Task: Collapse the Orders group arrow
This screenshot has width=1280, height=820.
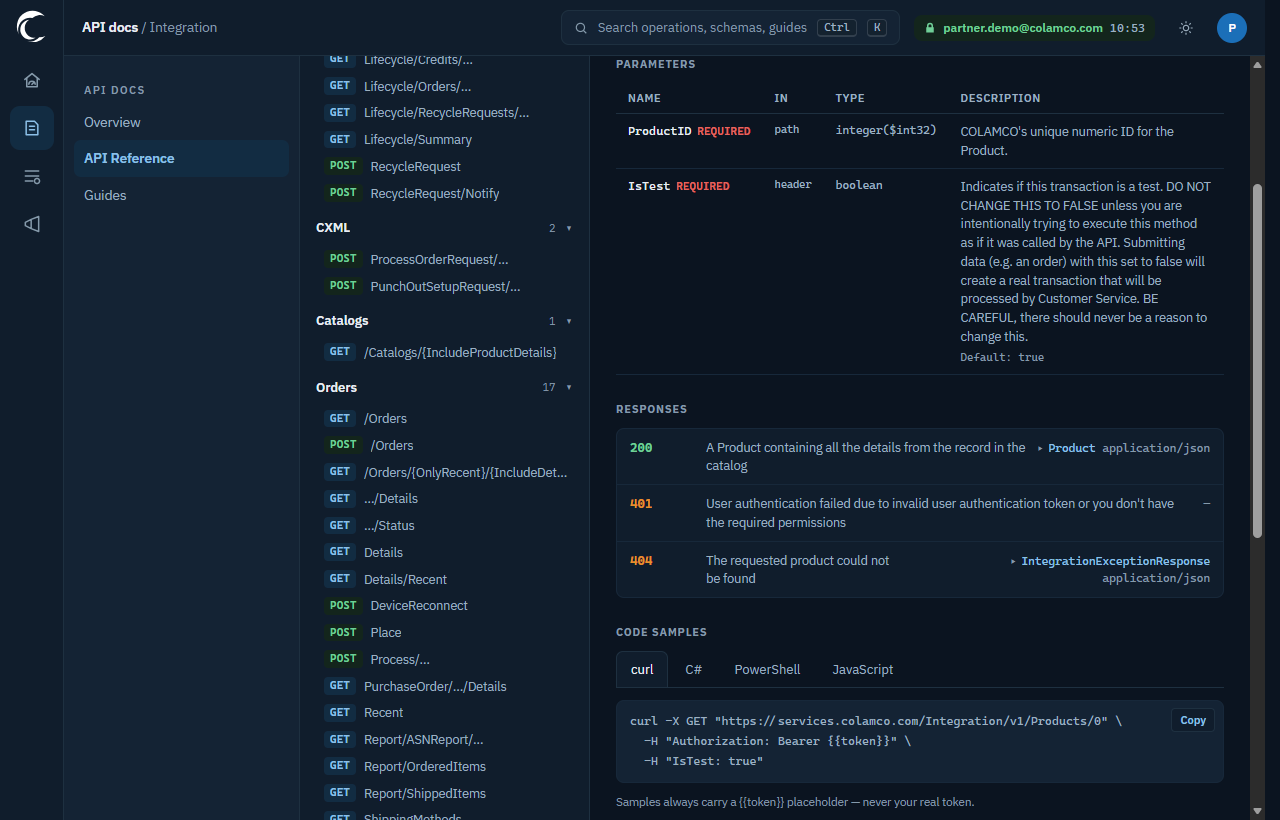Action: 569,387
